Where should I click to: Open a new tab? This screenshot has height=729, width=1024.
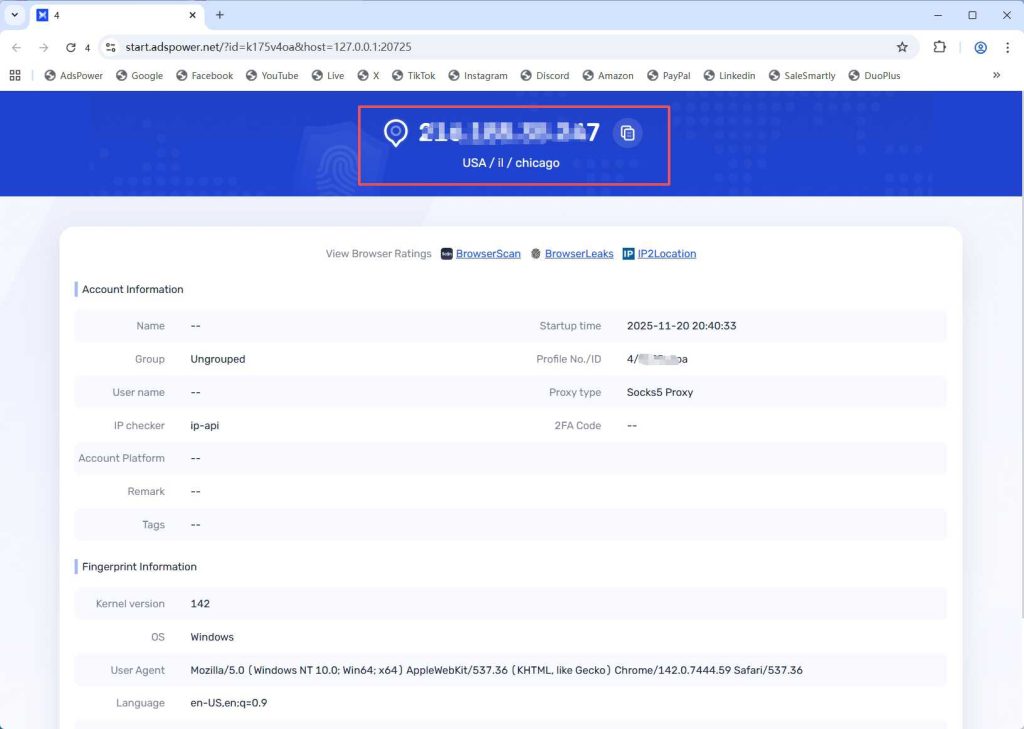click(x=220, y=15)
